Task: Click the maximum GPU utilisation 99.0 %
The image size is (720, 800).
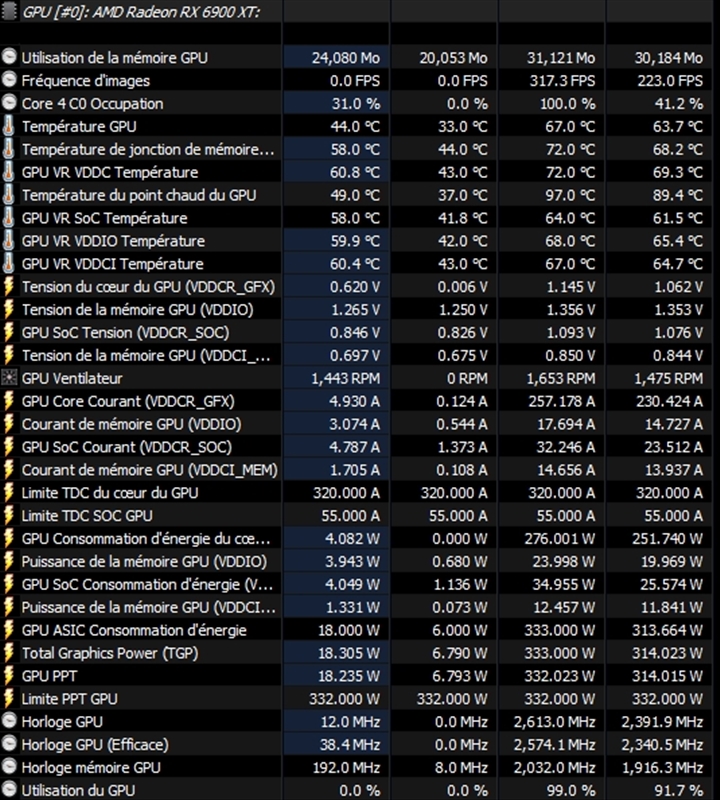Action: (x=571, y=790)
